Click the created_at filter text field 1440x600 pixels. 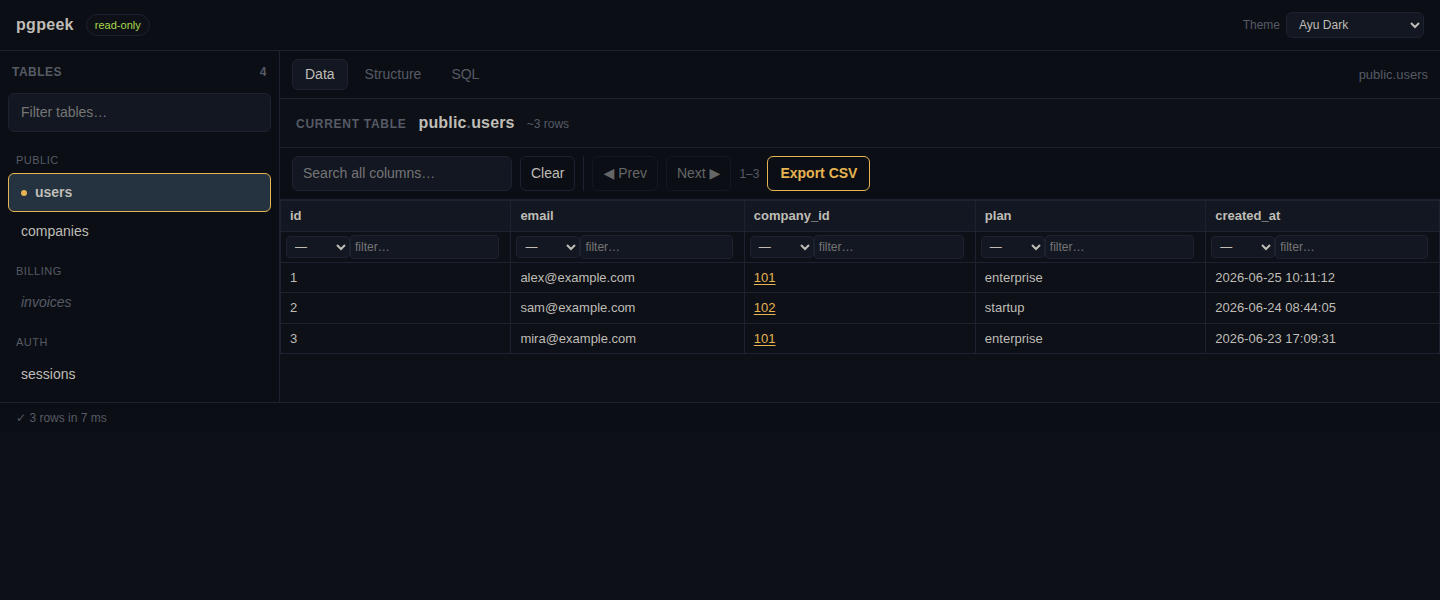[1351, 247]
